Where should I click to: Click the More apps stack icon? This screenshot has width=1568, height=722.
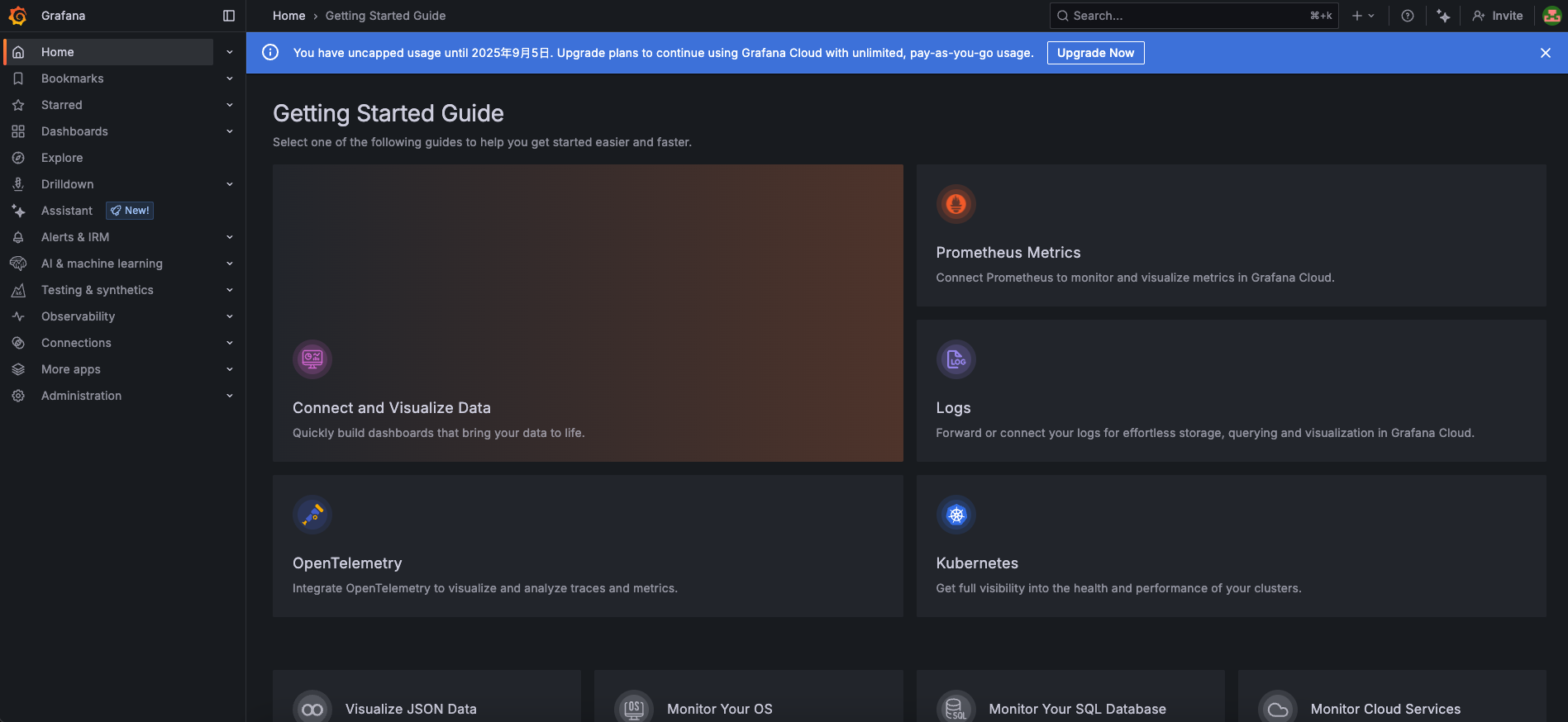[18, 369]
